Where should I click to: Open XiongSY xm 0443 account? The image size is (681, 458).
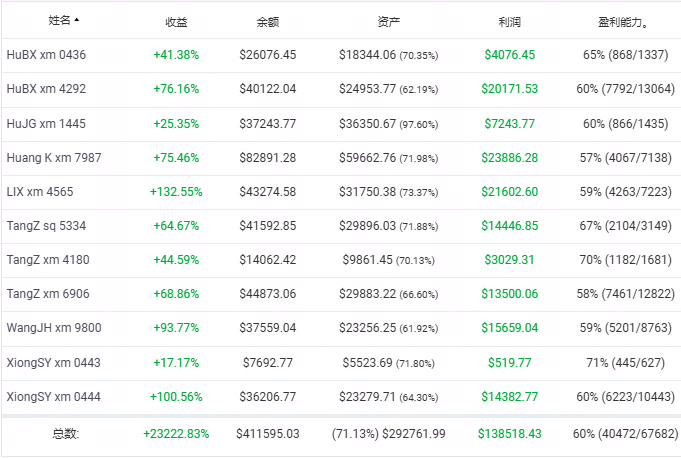(x=53, y=362)
